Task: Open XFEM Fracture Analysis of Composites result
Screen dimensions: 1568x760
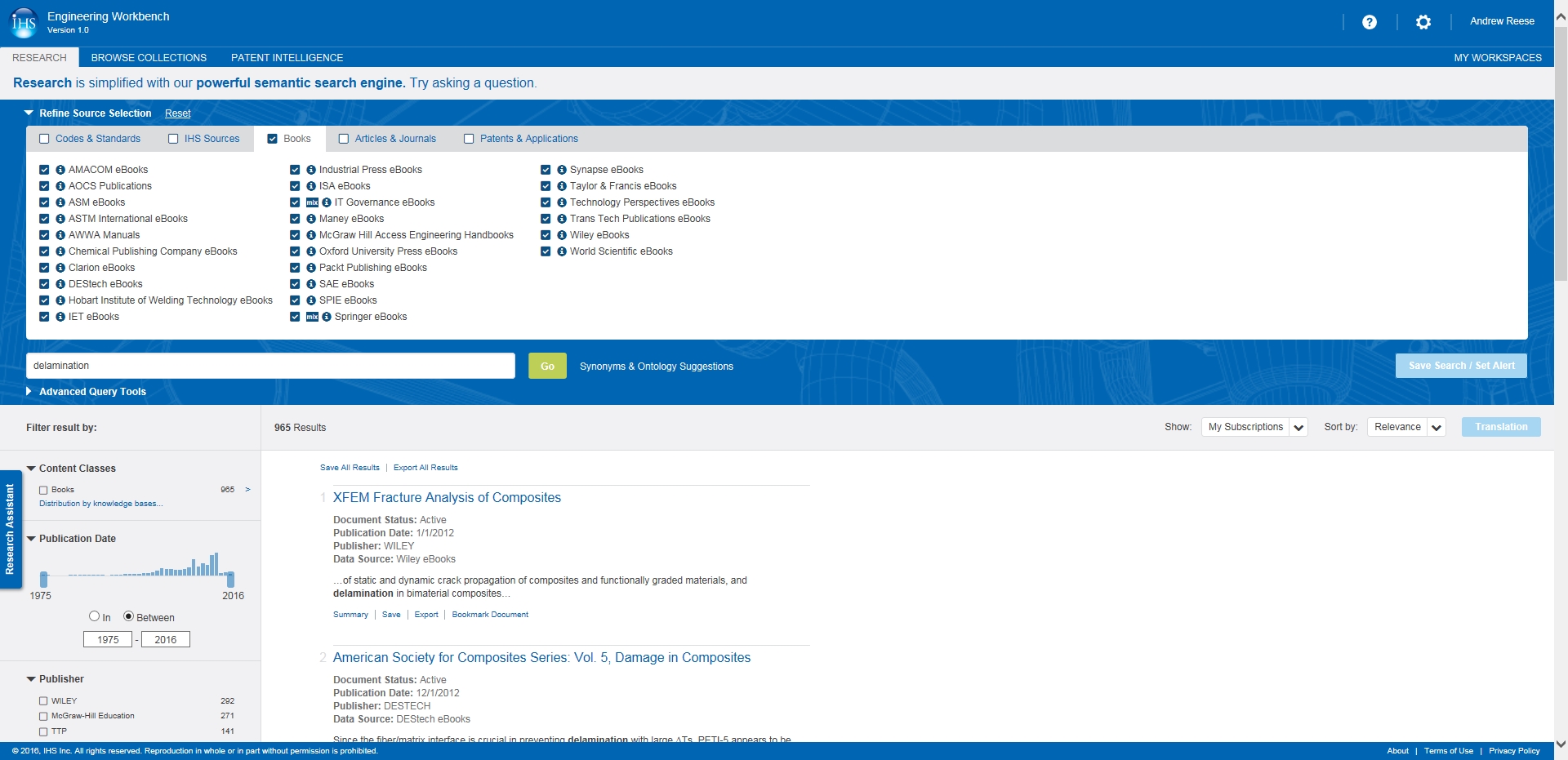Action: pyautogui.click(x=447, y=497)
